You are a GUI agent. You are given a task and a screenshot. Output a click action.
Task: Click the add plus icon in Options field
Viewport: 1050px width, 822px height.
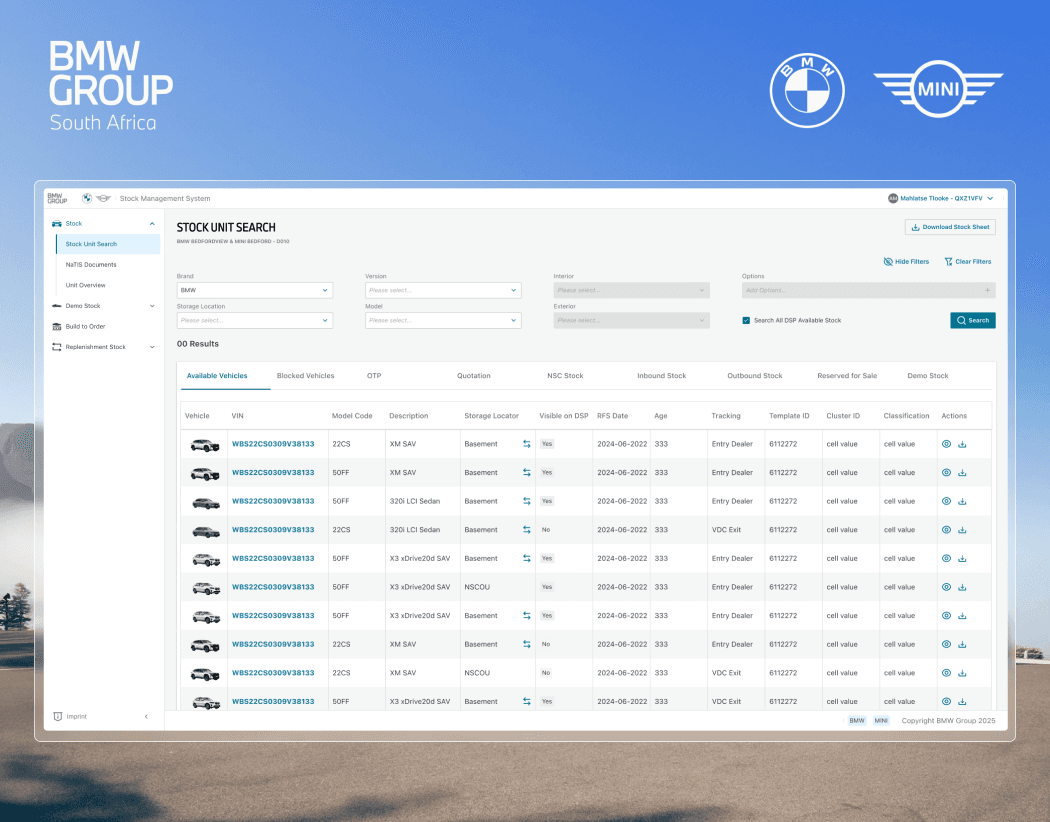987,291
